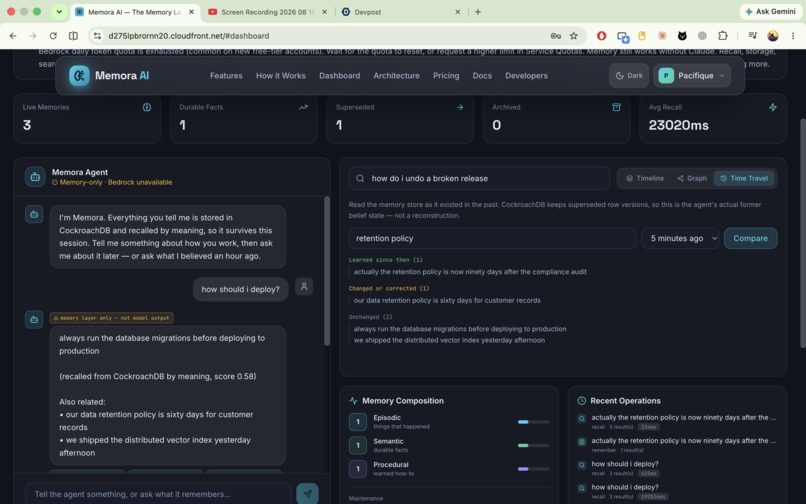Click the recall icon for ninety days operation
This screenshot has height=504, width=806.
[581, 418]
